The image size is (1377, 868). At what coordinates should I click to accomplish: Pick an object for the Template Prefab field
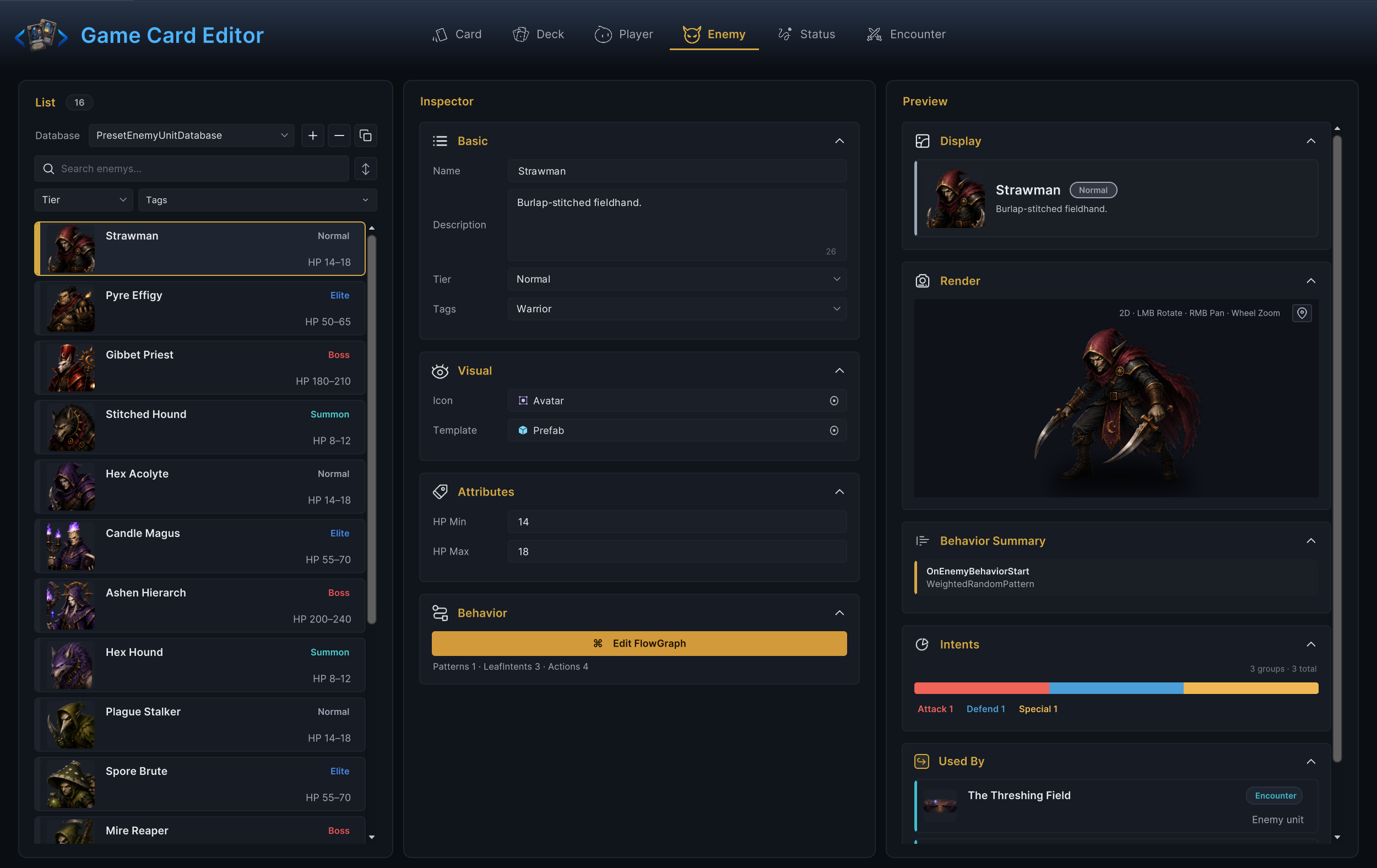(834, 431)
